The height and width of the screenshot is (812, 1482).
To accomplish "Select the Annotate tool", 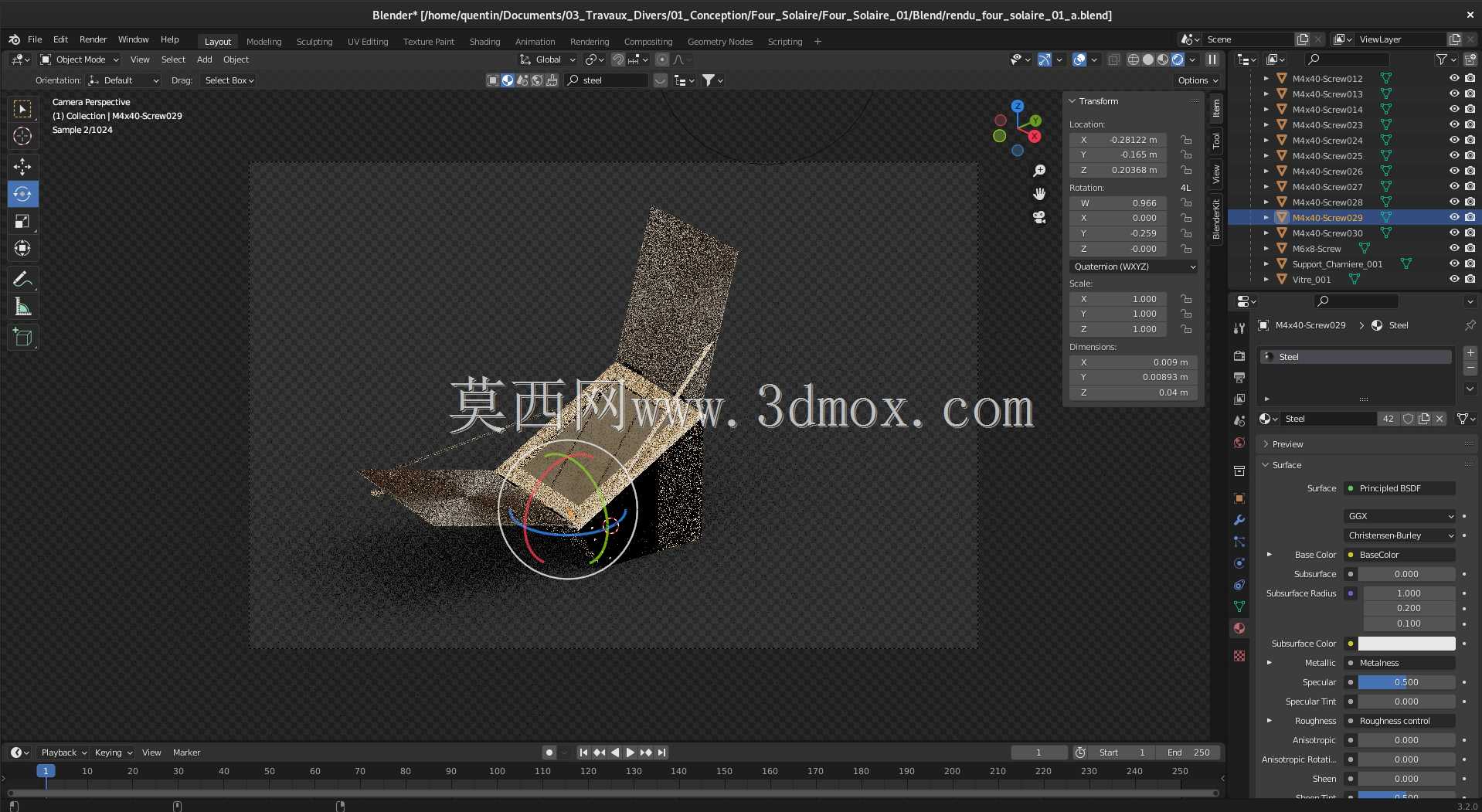I will tap(22, 279).
